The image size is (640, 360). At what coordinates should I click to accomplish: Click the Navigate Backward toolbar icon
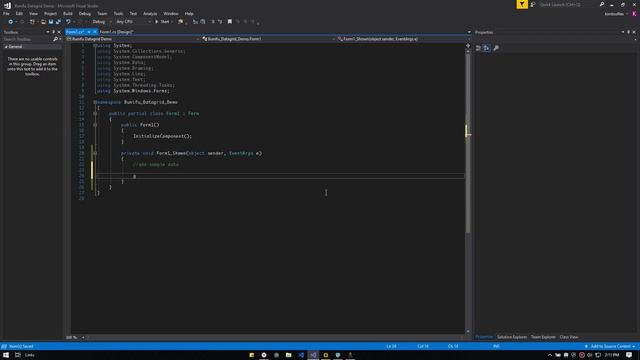[x=10, y=22]
